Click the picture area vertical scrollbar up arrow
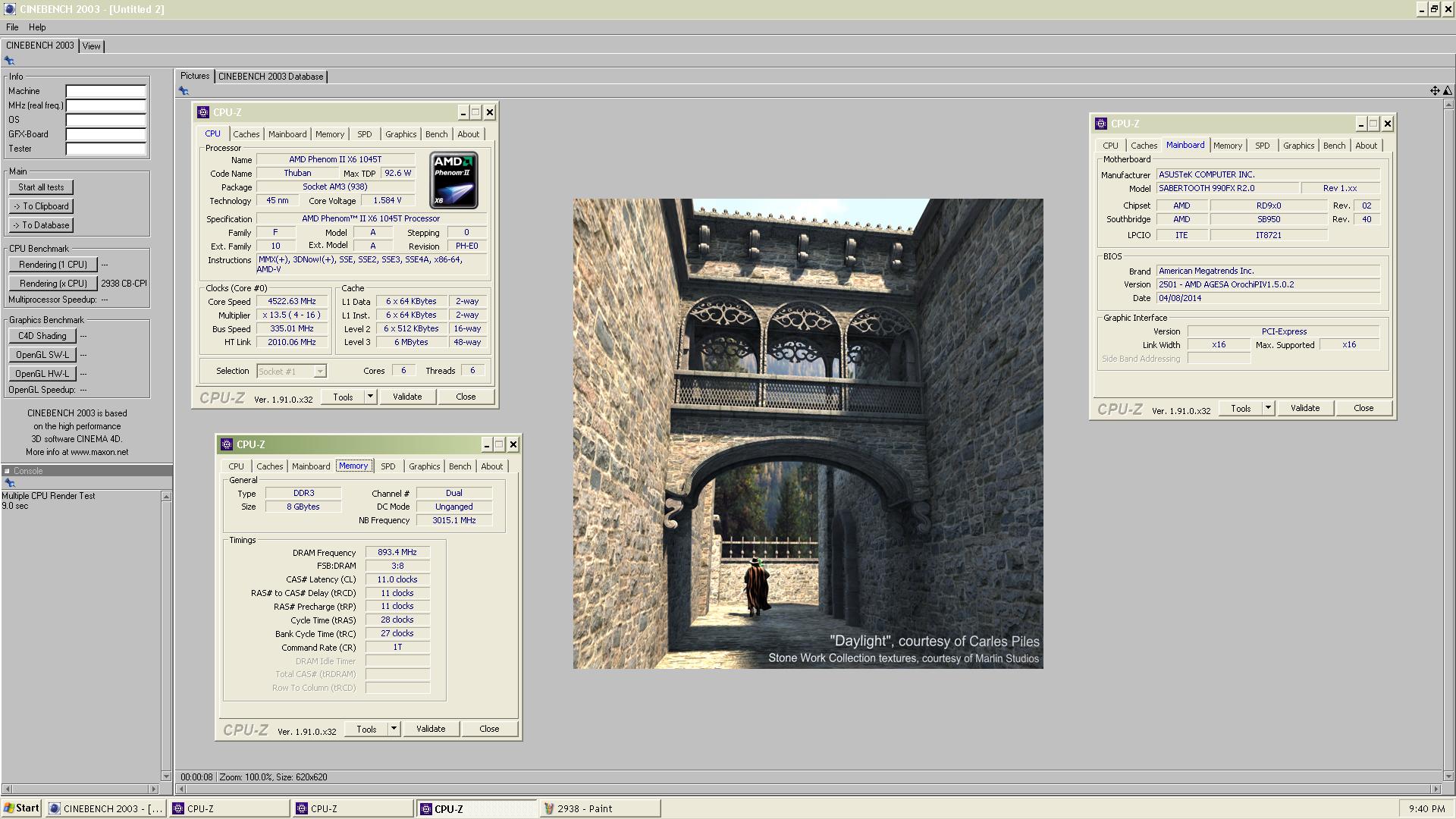The width and height of the screenshot is (1456, 819). [1449, 105]
